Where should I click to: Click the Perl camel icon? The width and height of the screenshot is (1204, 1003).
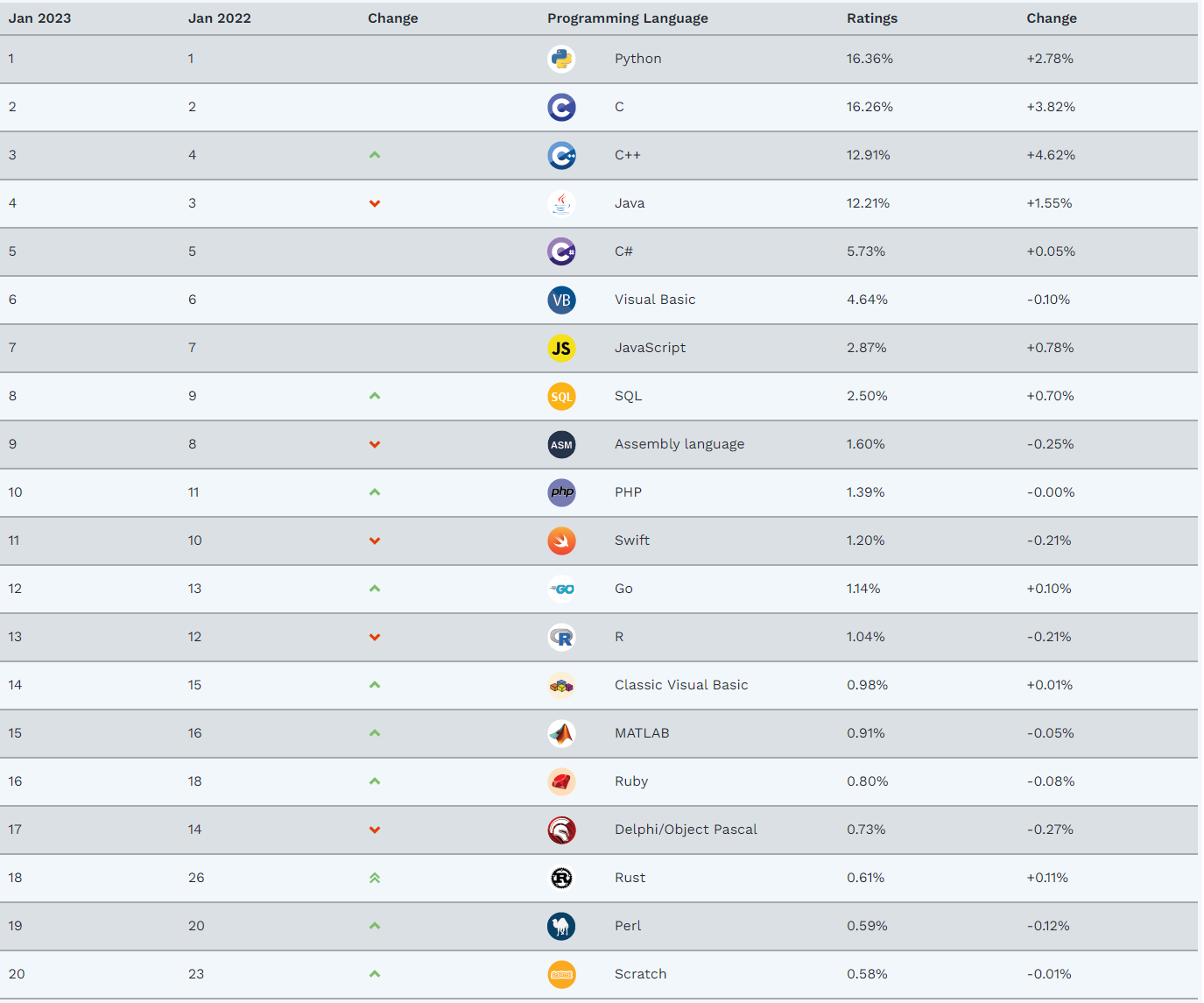pyautogui.click(x=561, y=926)
